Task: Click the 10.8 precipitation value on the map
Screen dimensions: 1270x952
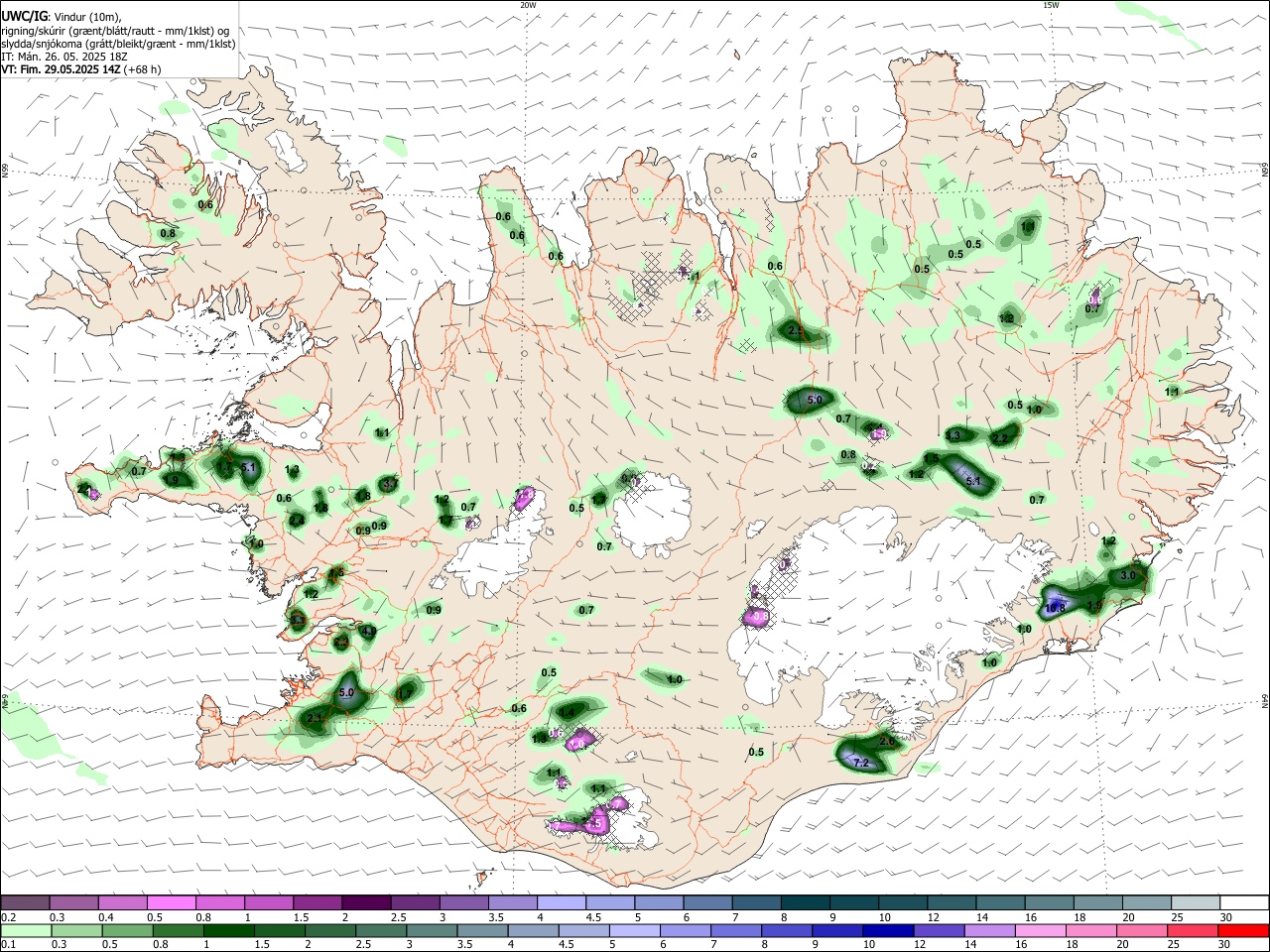Action: click(1054, 608)
